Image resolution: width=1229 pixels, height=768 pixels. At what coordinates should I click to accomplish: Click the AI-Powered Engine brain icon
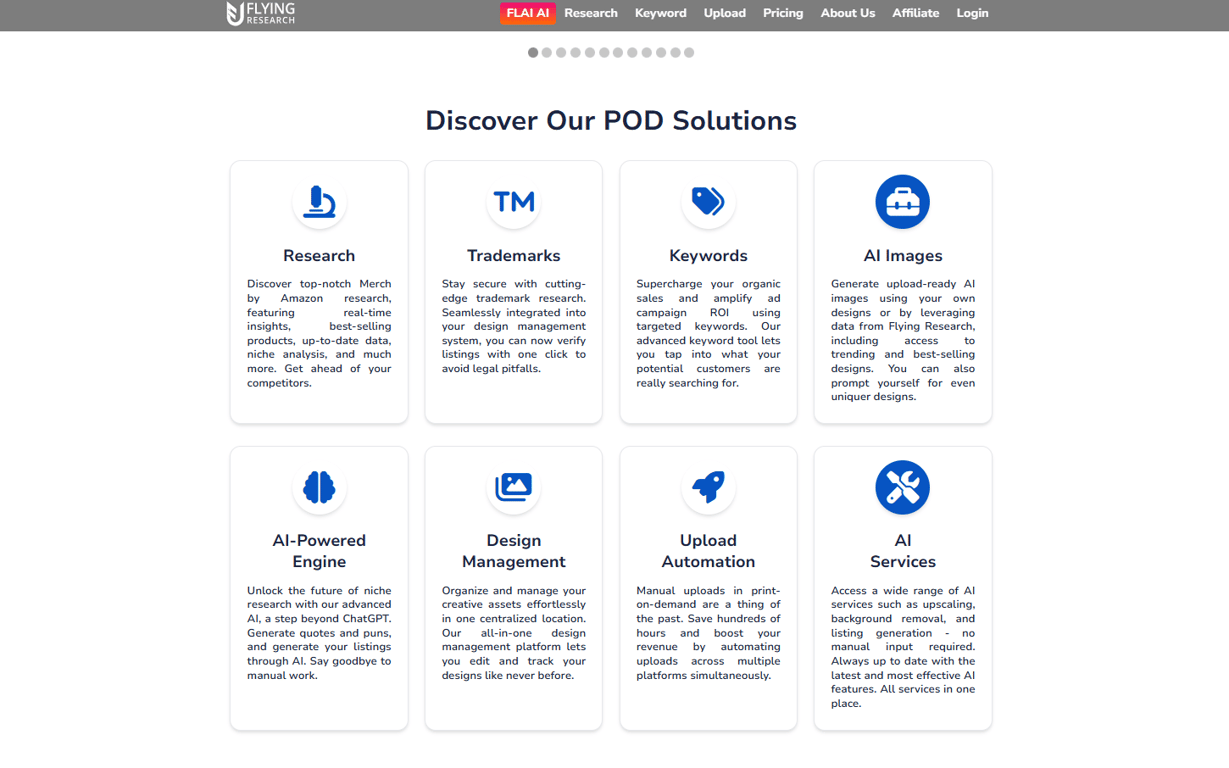pyautogui.click(x=319, y=487)
